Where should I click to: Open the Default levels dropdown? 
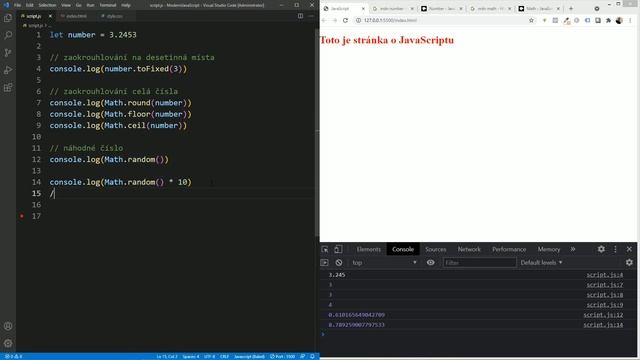click(x=541, y=262)
